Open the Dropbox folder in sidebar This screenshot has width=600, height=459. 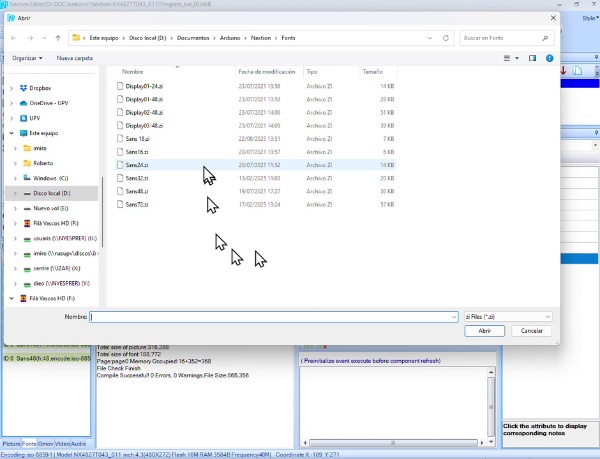[40, 88]
